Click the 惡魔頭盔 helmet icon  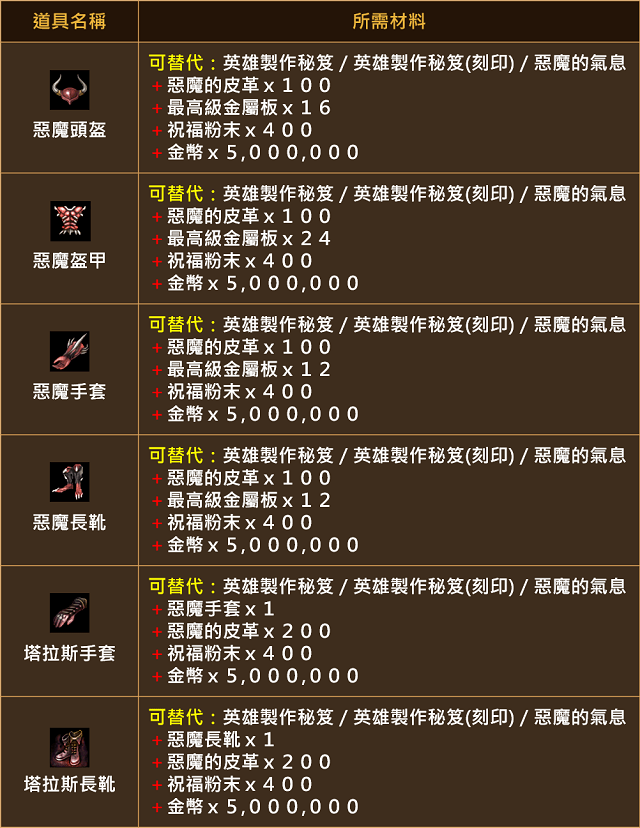click(x=70, y=90)
